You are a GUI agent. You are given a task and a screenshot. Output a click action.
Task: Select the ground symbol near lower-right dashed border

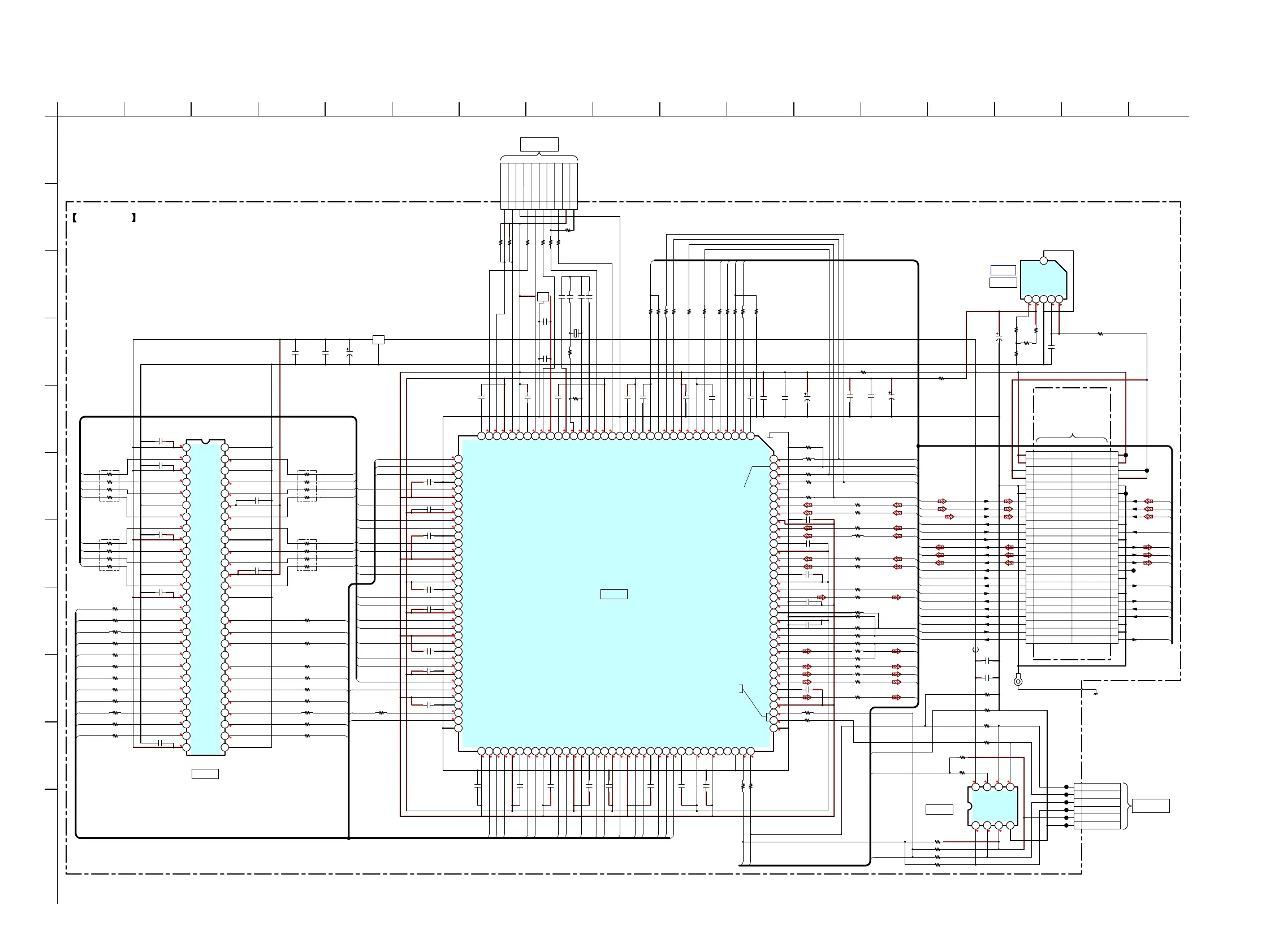pyautogui.click(x=1095, y=694)
